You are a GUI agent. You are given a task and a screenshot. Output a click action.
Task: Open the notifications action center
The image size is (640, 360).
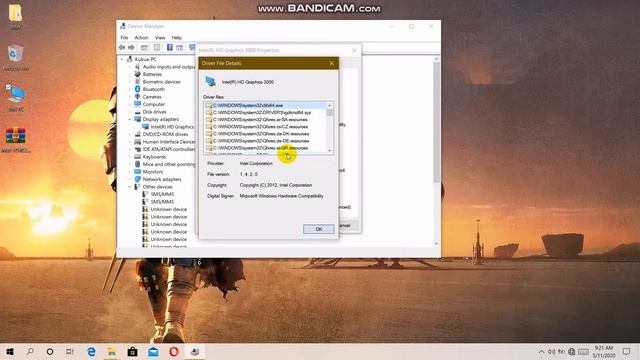626,351
